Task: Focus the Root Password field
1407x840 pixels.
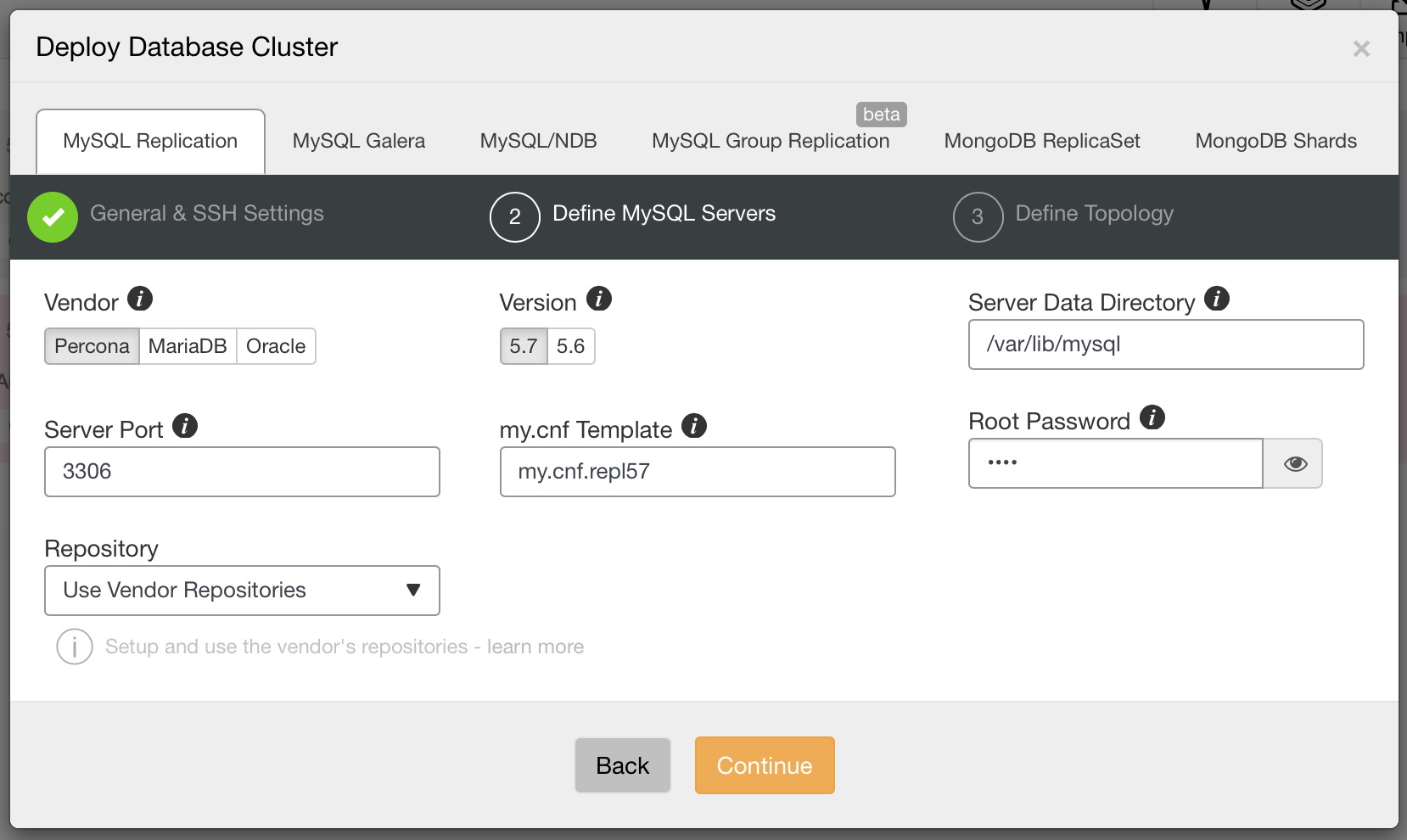Action: click(1116, 463)
